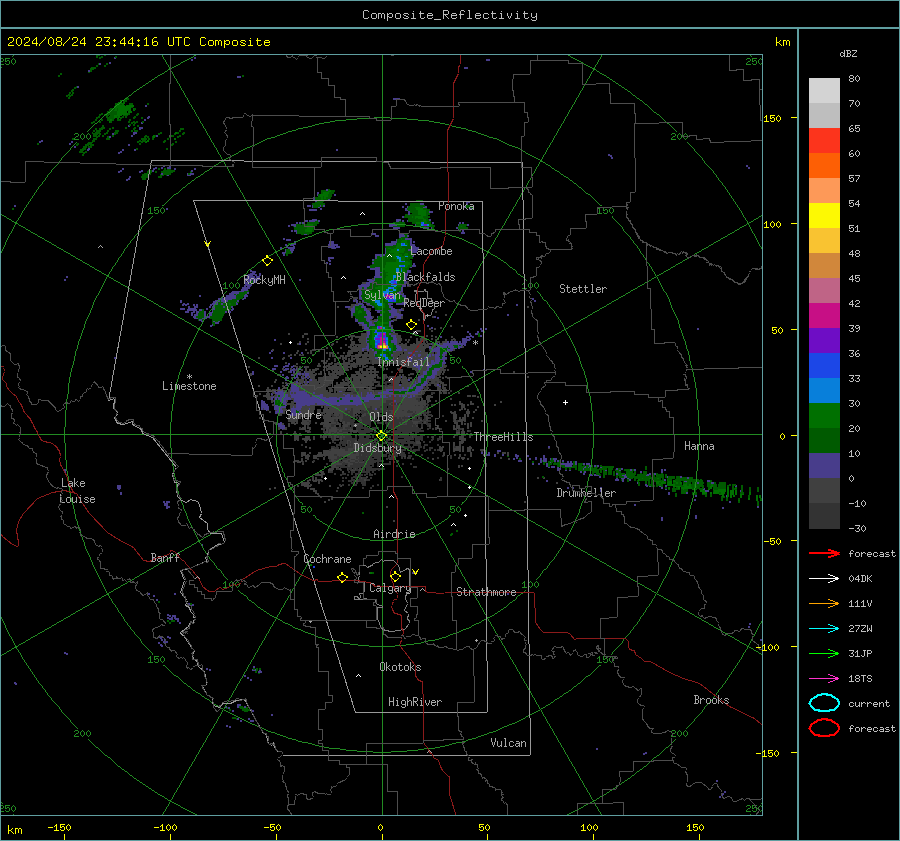The image size is (900, 841).
Task: Click the Lacombe city label
Action: pyautogui.click(x=431, y=251)
